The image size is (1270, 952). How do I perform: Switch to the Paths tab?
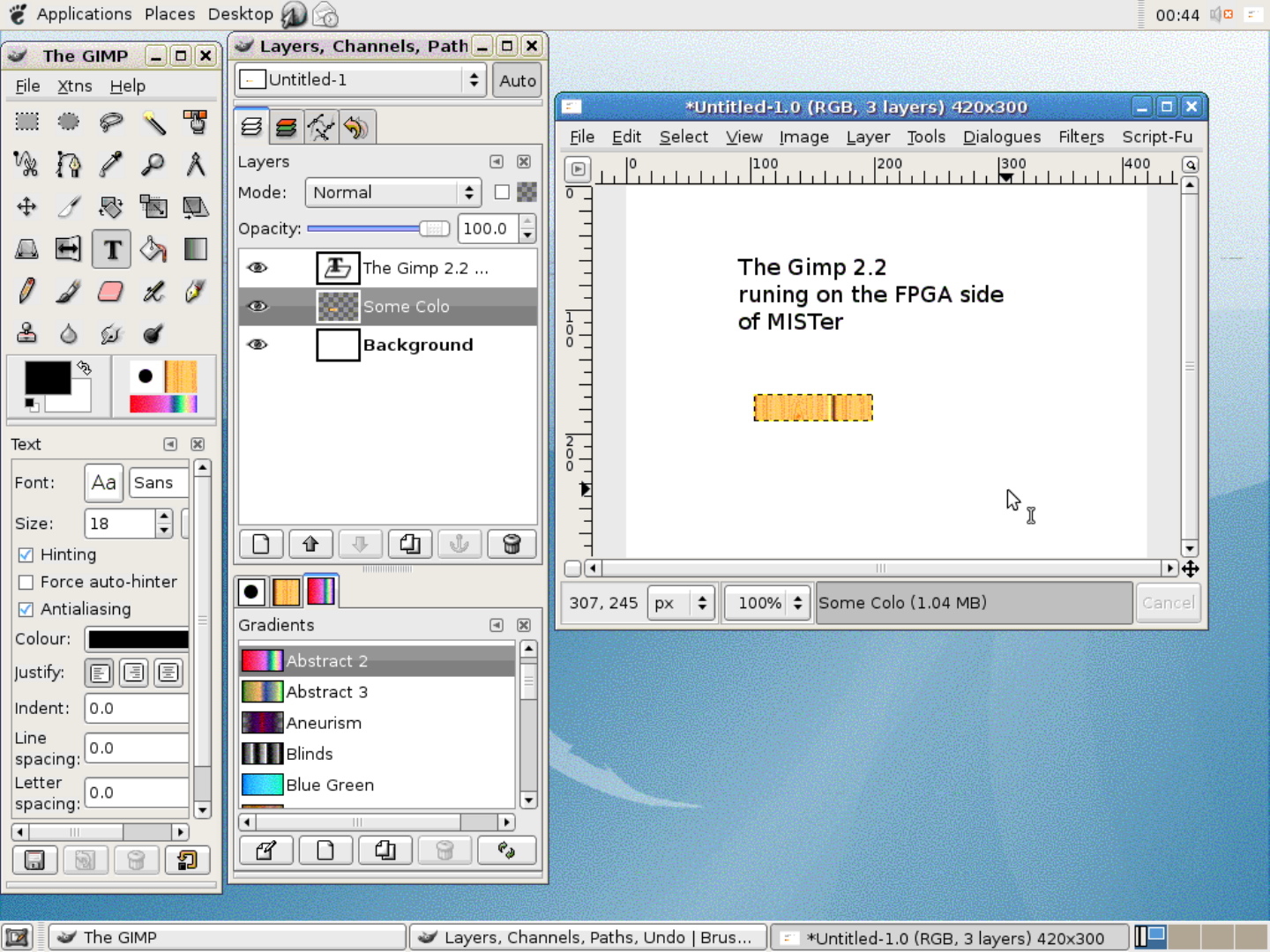coord(321,128)
